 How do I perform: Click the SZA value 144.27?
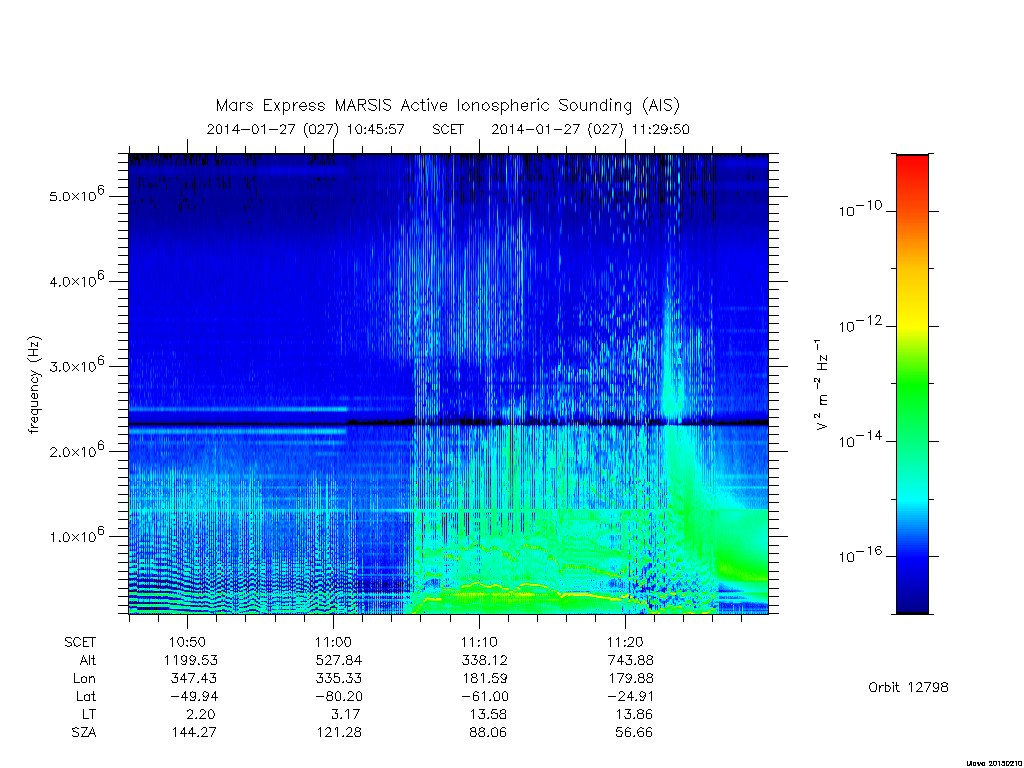[x=193, y=732]
